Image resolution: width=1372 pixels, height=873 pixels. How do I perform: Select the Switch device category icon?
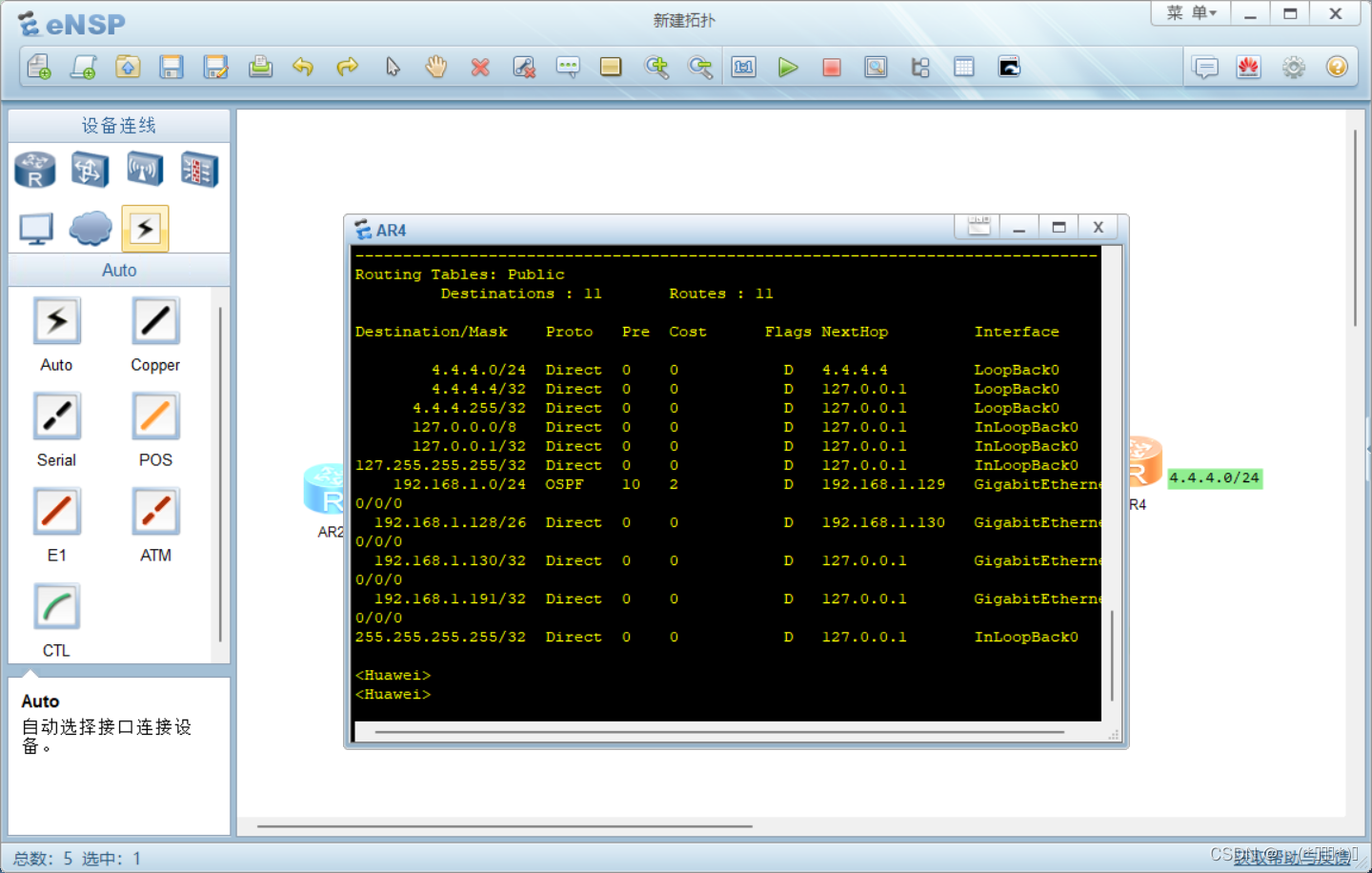[90, 170]
